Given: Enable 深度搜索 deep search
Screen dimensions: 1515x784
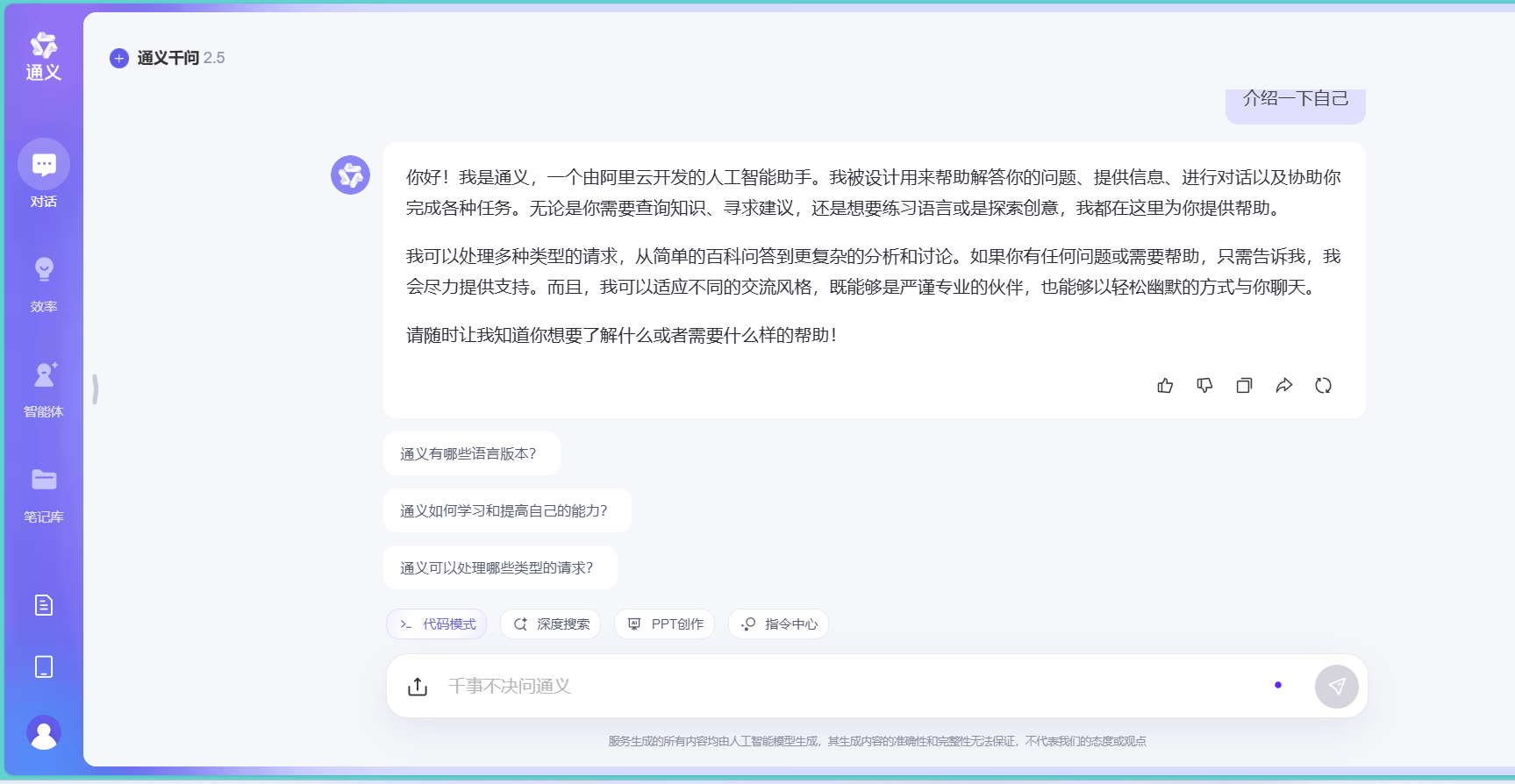Looking at the screenshot, I should tap(550, 624).
